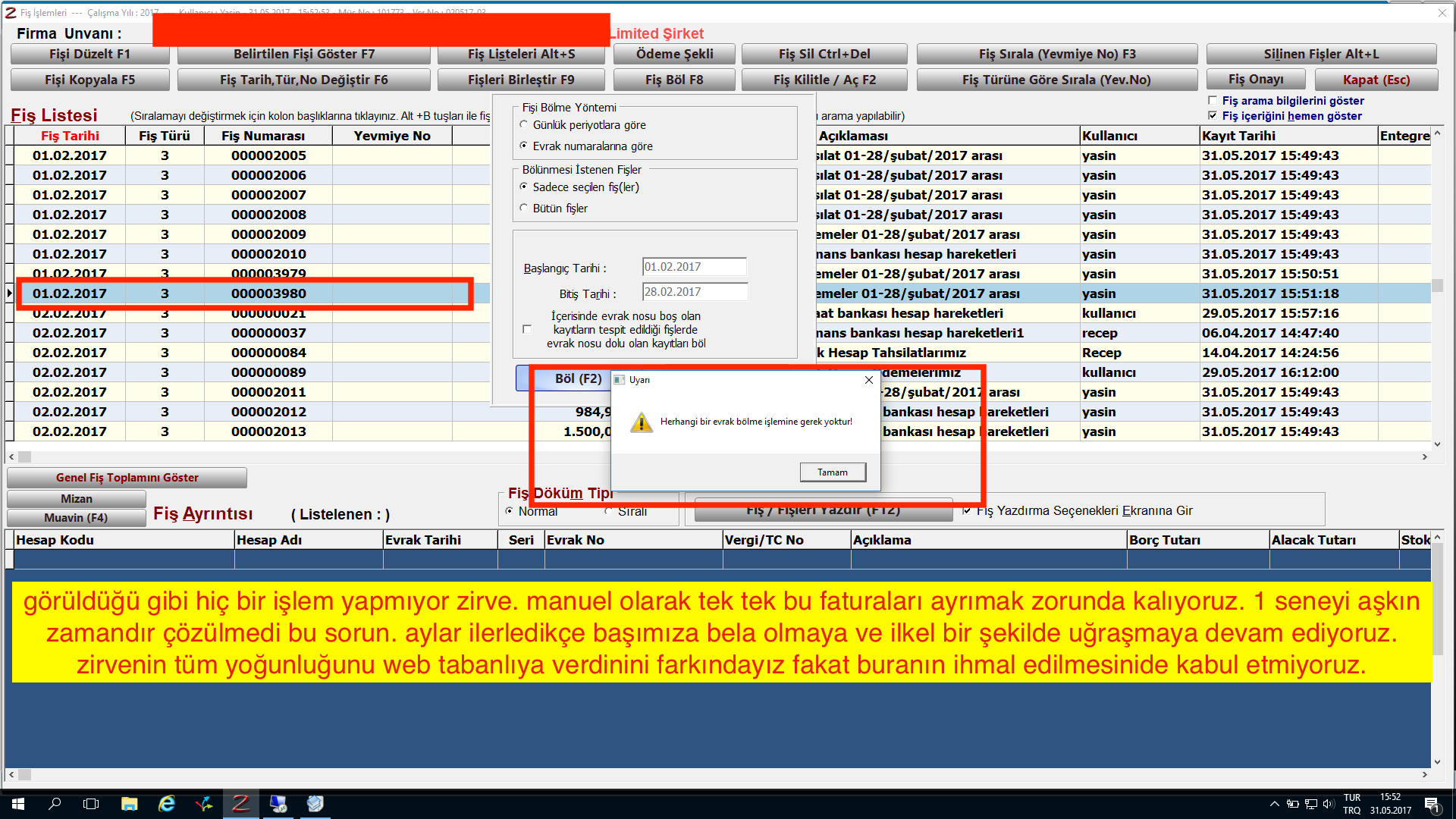Sort list by Yevmiye No column
Screen dimensions: 1456x819
(392, 136)
